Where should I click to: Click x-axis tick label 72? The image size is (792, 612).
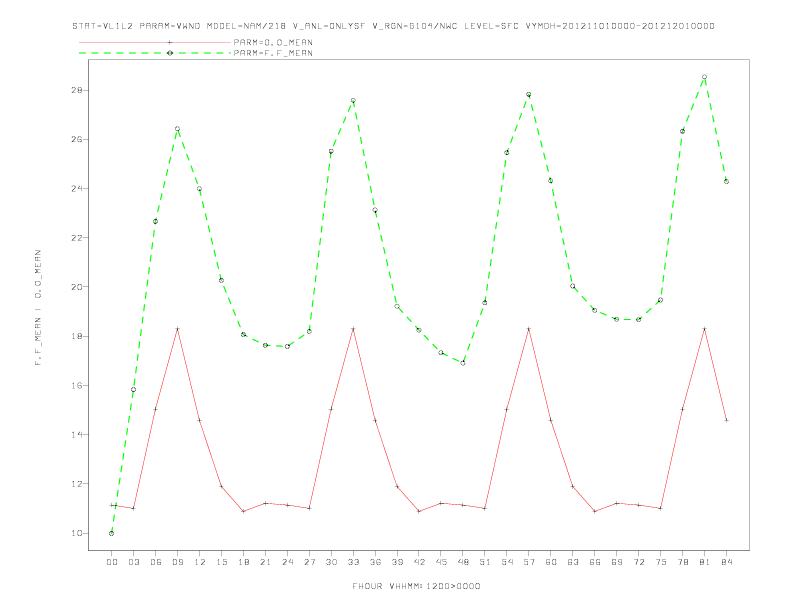tap(639, 562)
